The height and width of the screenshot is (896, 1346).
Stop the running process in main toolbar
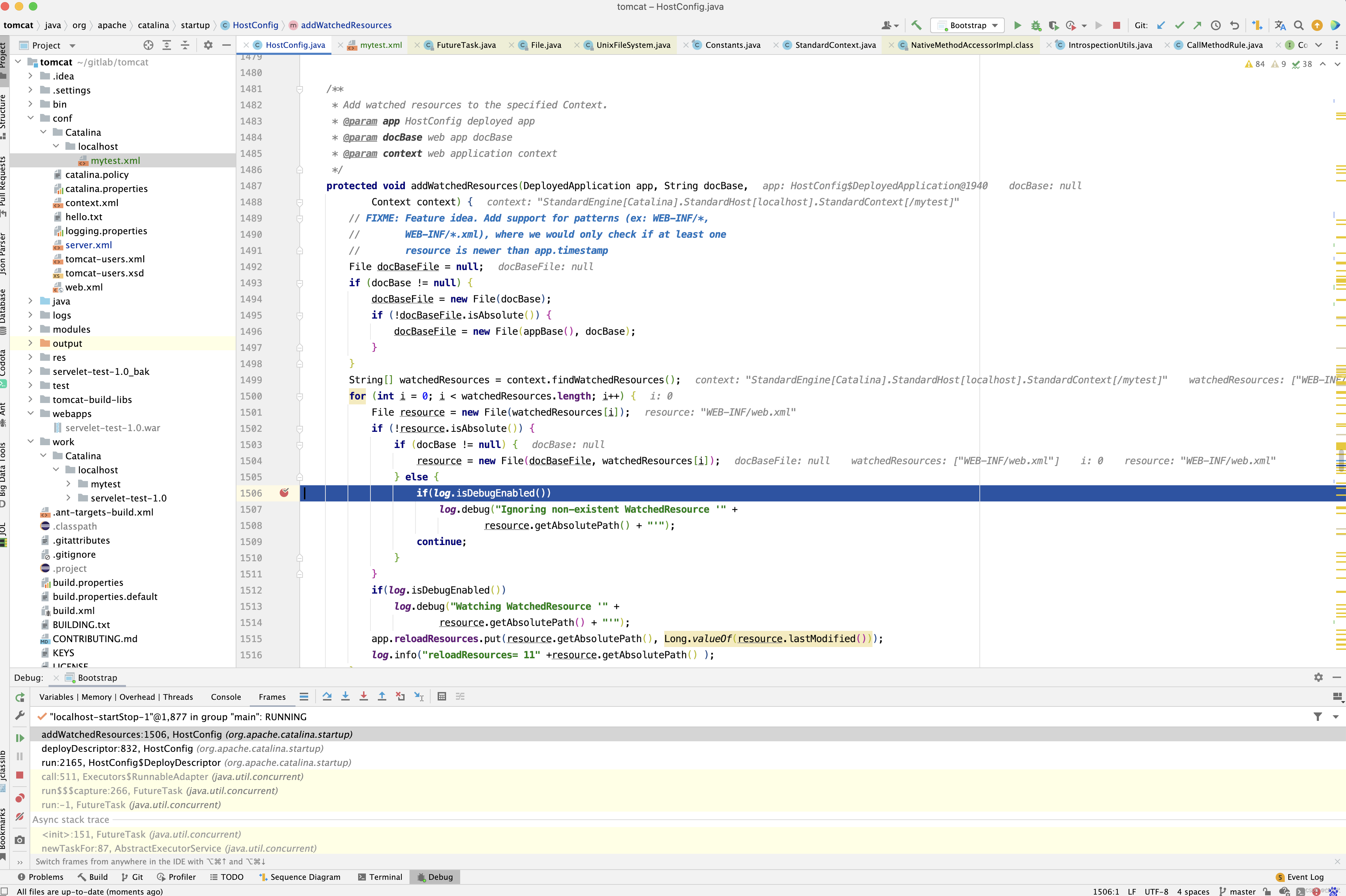(x=1116, y=25)
